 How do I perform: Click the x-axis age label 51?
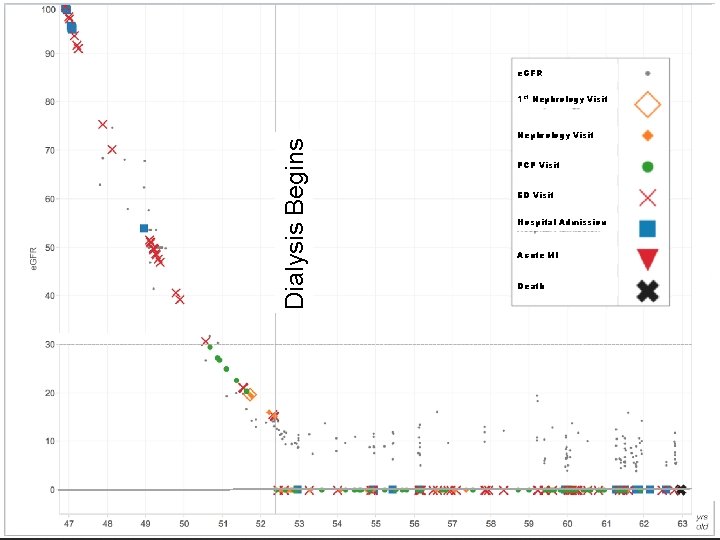pyautogui.click(x=222, y=524)
